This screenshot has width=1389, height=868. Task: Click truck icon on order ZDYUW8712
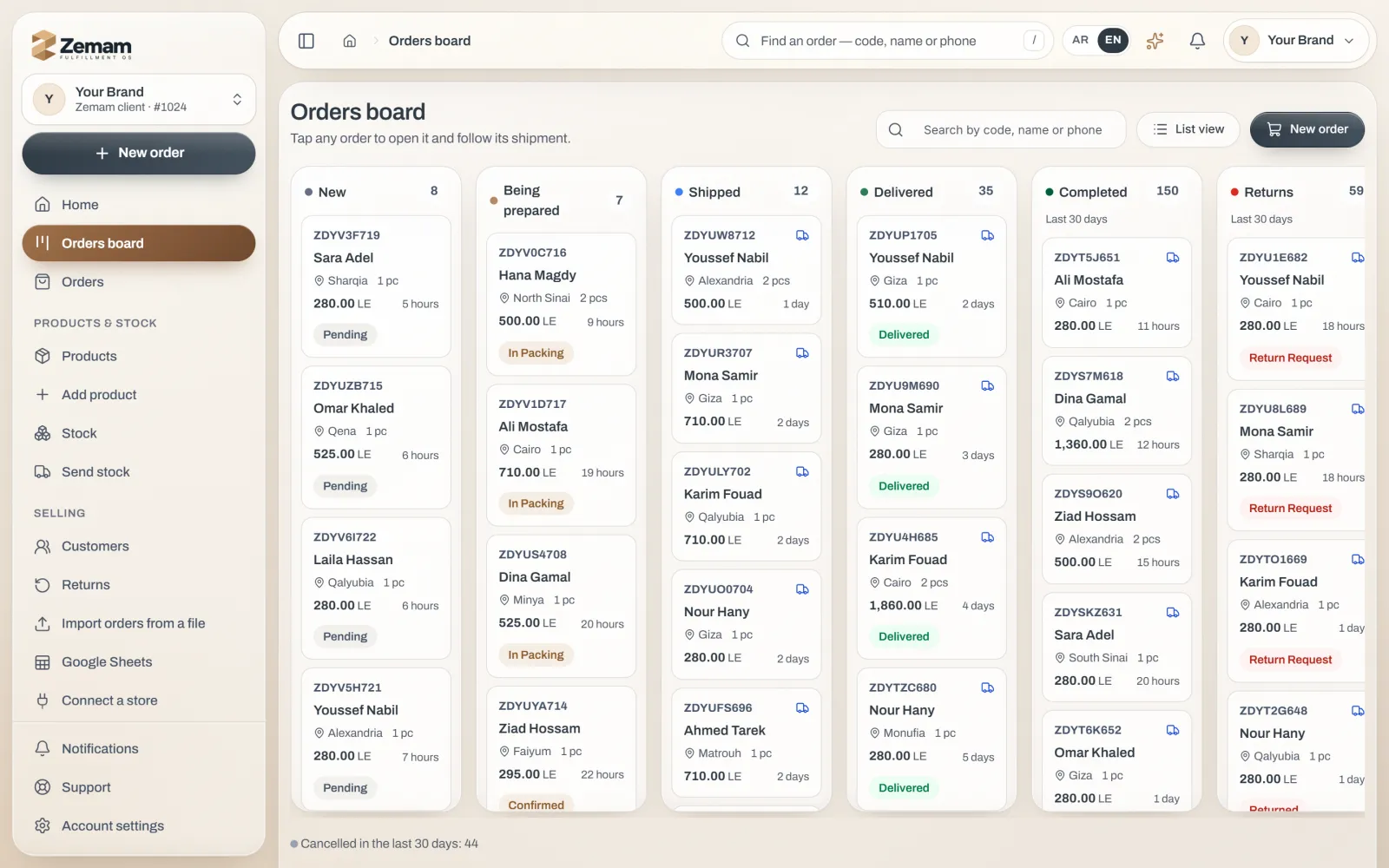pyautogui.click(x=802, y=235)
